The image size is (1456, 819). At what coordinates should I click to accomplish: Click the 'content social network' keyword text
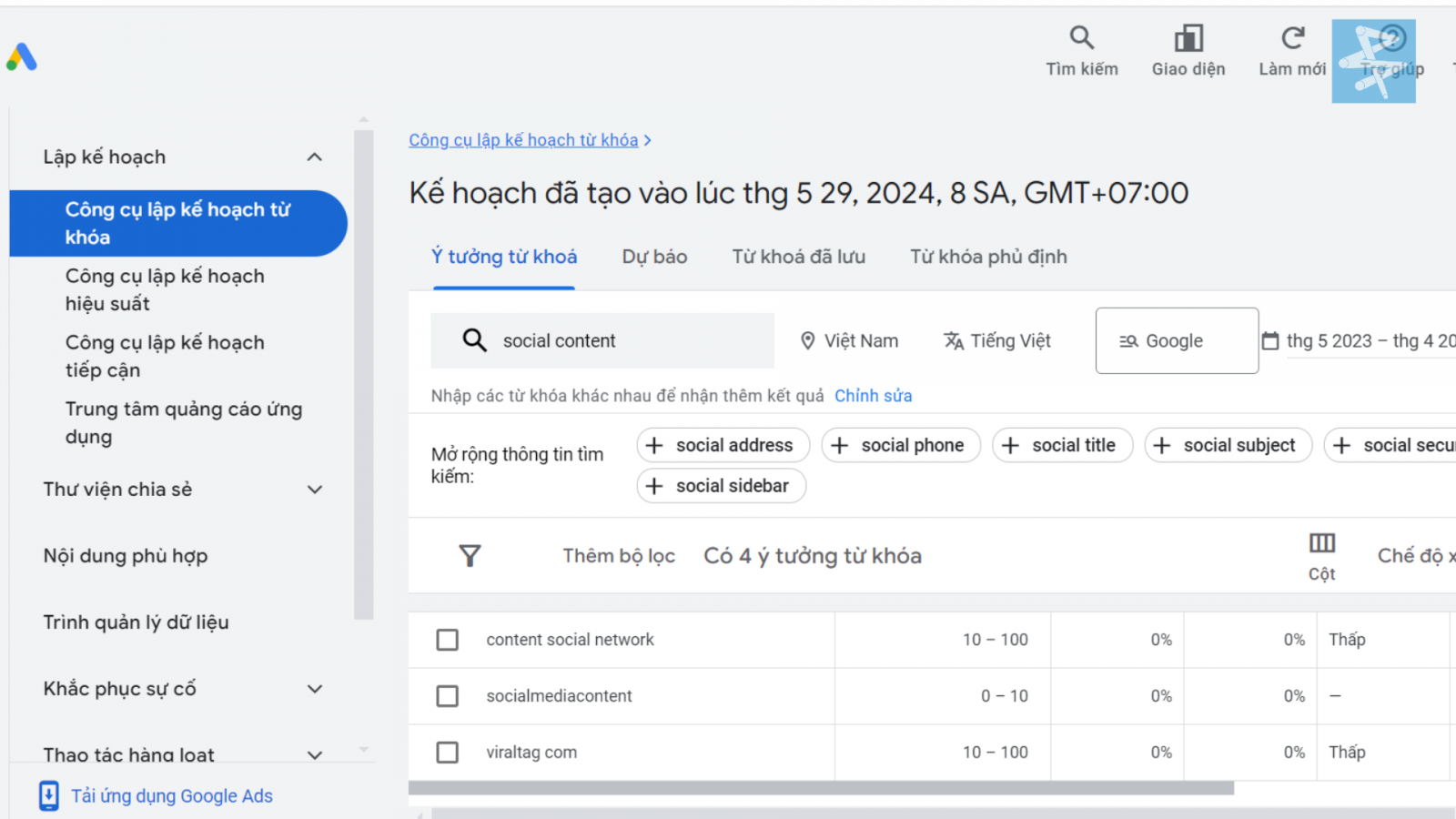570,640
